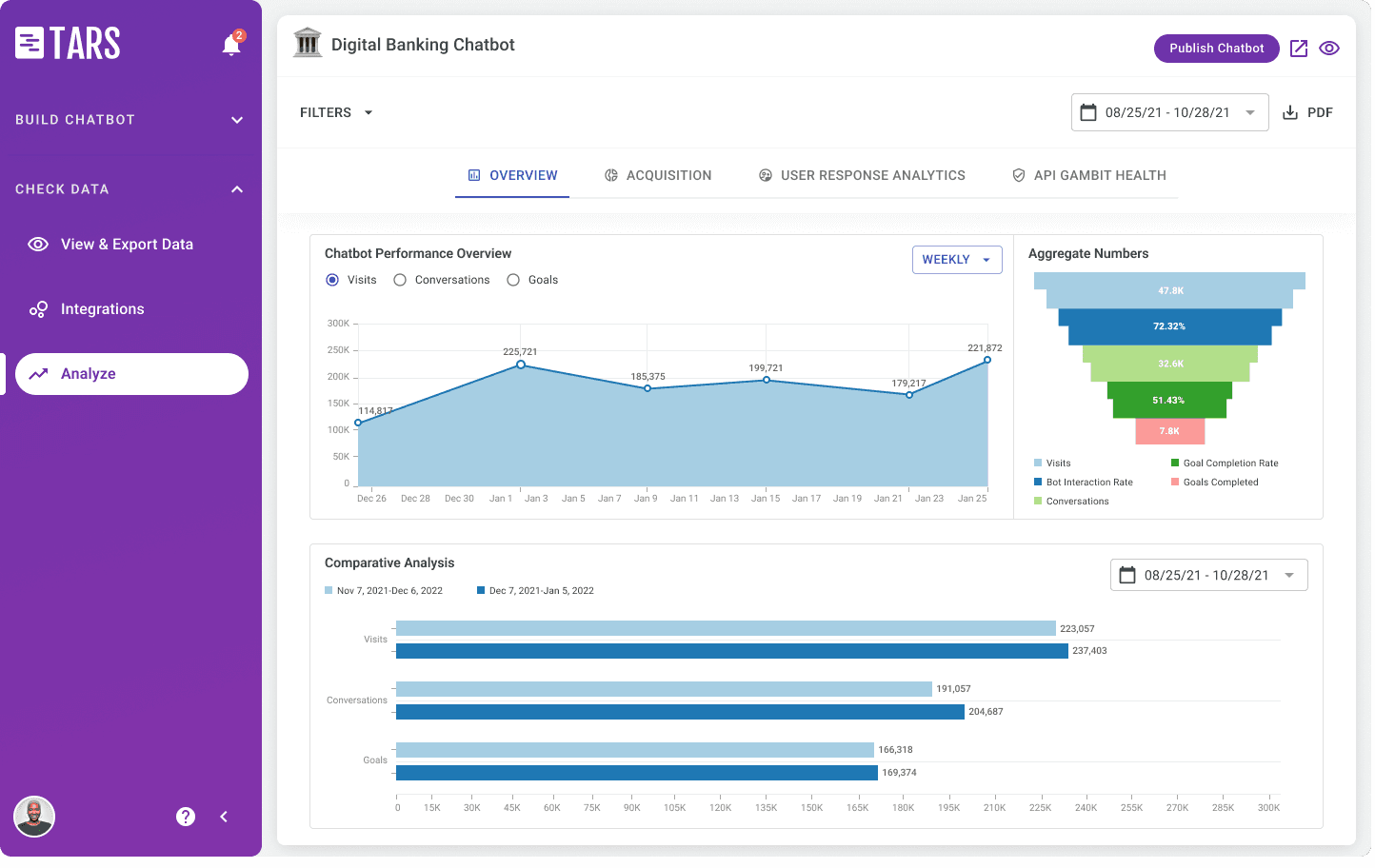Click the User Response Analytics tab icon
Viewport: 1375px width, 868px height.
pyautogui.click(x=767, y=176)
